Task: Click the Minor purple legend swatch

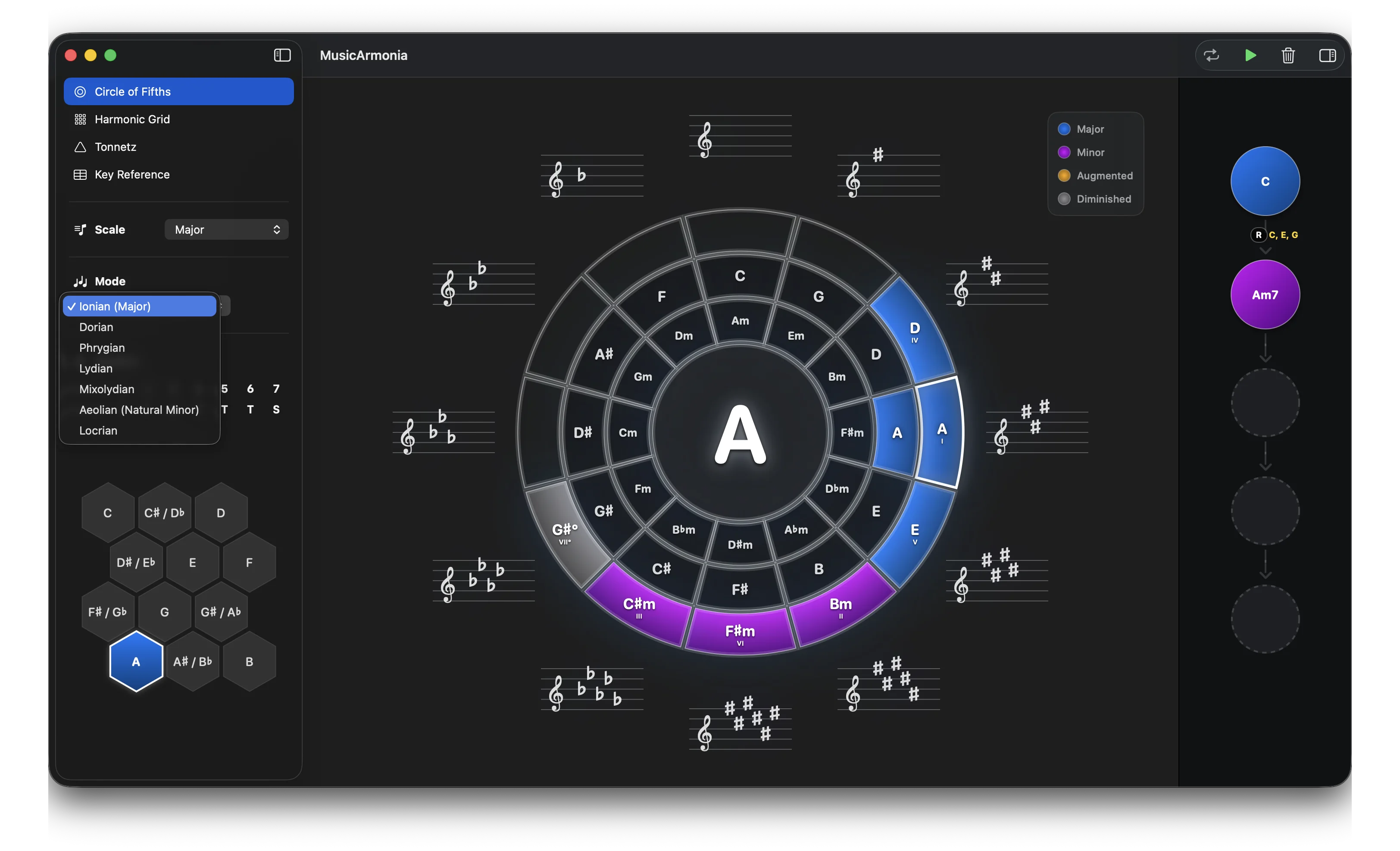Action: [1064, 152]
